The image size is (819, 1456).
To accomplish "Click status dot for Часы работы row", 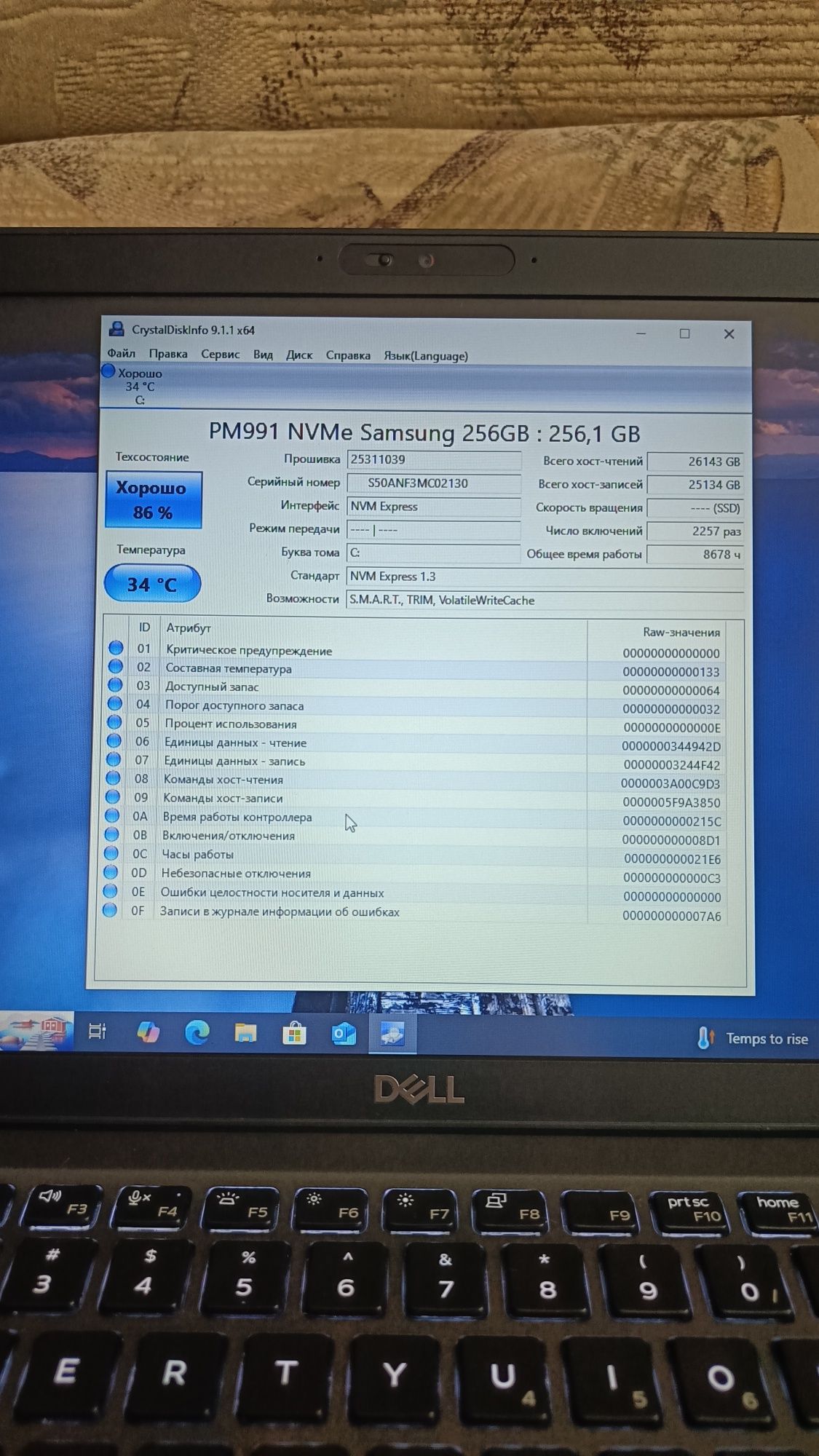I will coord(111,853).
